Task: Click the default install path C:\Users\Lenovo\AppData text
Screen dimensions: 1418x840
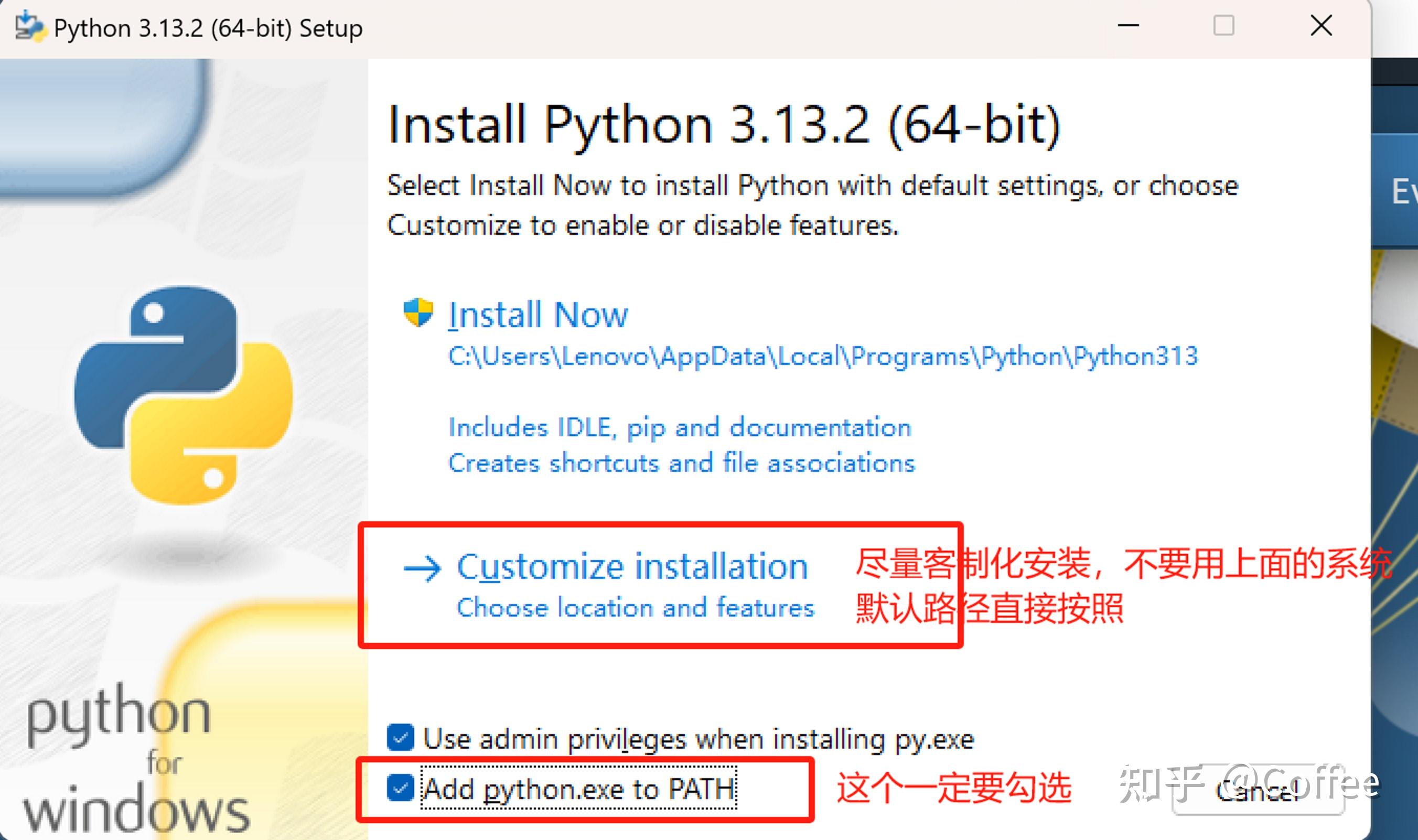Action: tap(823, 357)
